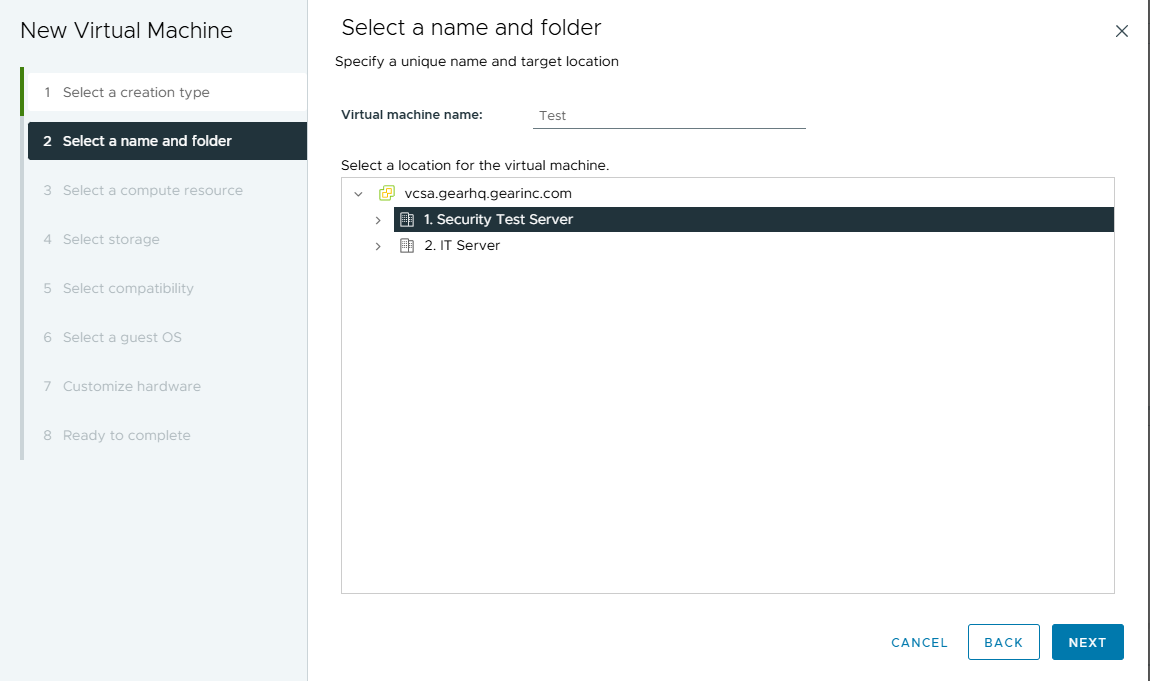Image resolution: width=1150 pixels, height=681 pixels.
Task: Click the datacenter icon beside 2. IT Server
Action: [407, 245]
